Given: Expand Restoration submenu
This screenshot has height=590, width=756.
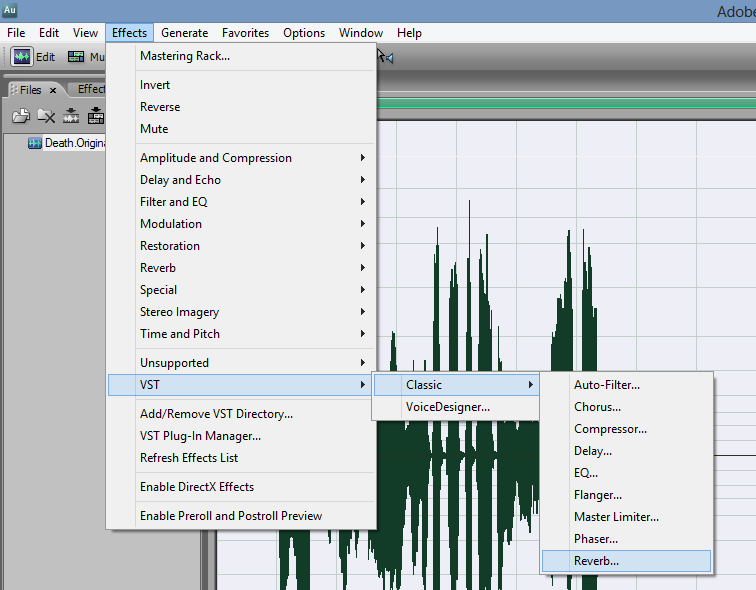Looking at the screenshot, I should pyautogui.click(x=241, y=246).
